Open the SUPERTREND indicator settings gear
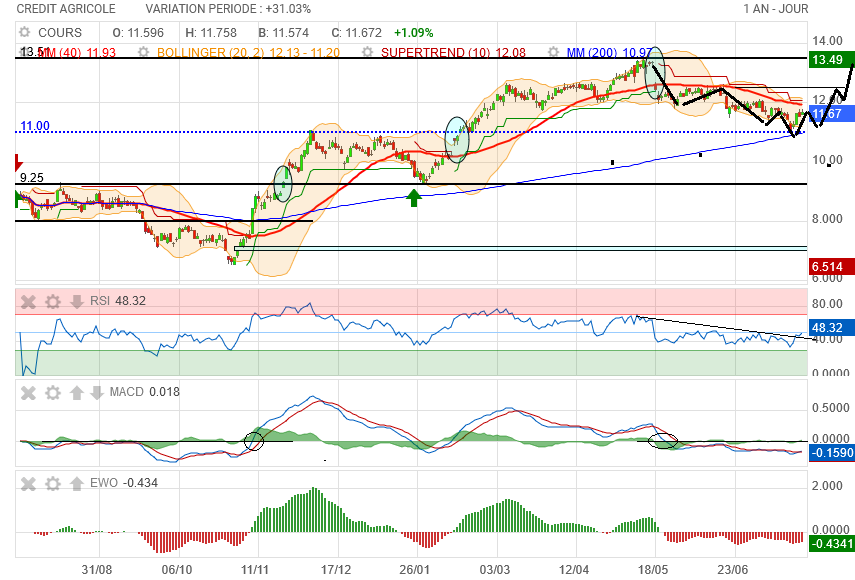This screenshot has height=580, width=855. pyautogui.click(x=368, y=52)
